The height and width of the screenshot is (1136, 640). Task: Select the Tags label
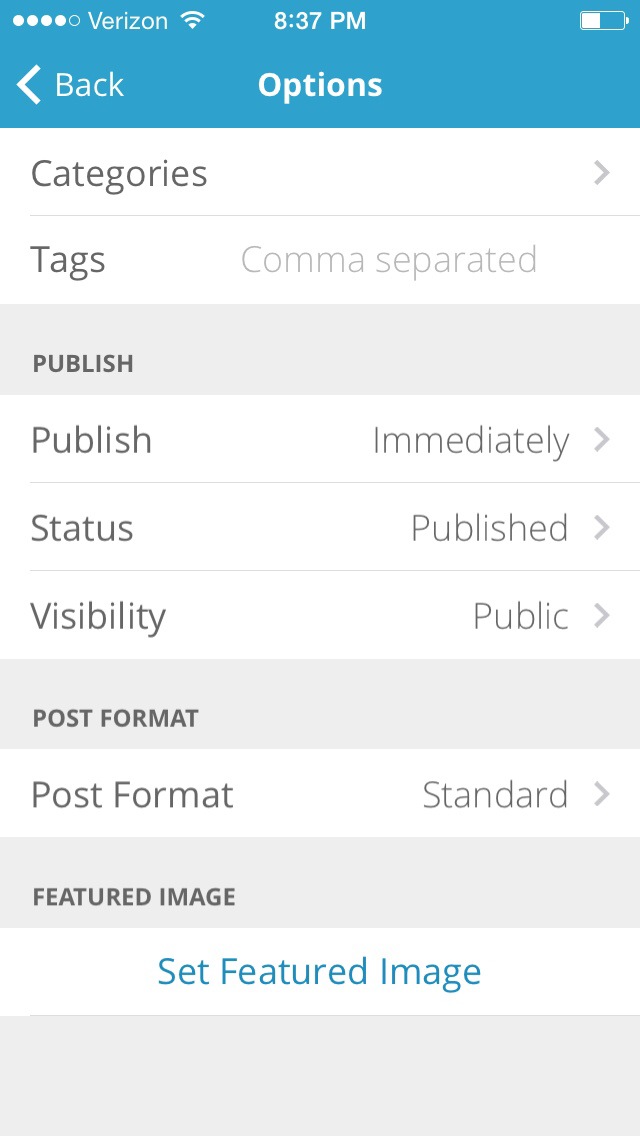point(68,260)
